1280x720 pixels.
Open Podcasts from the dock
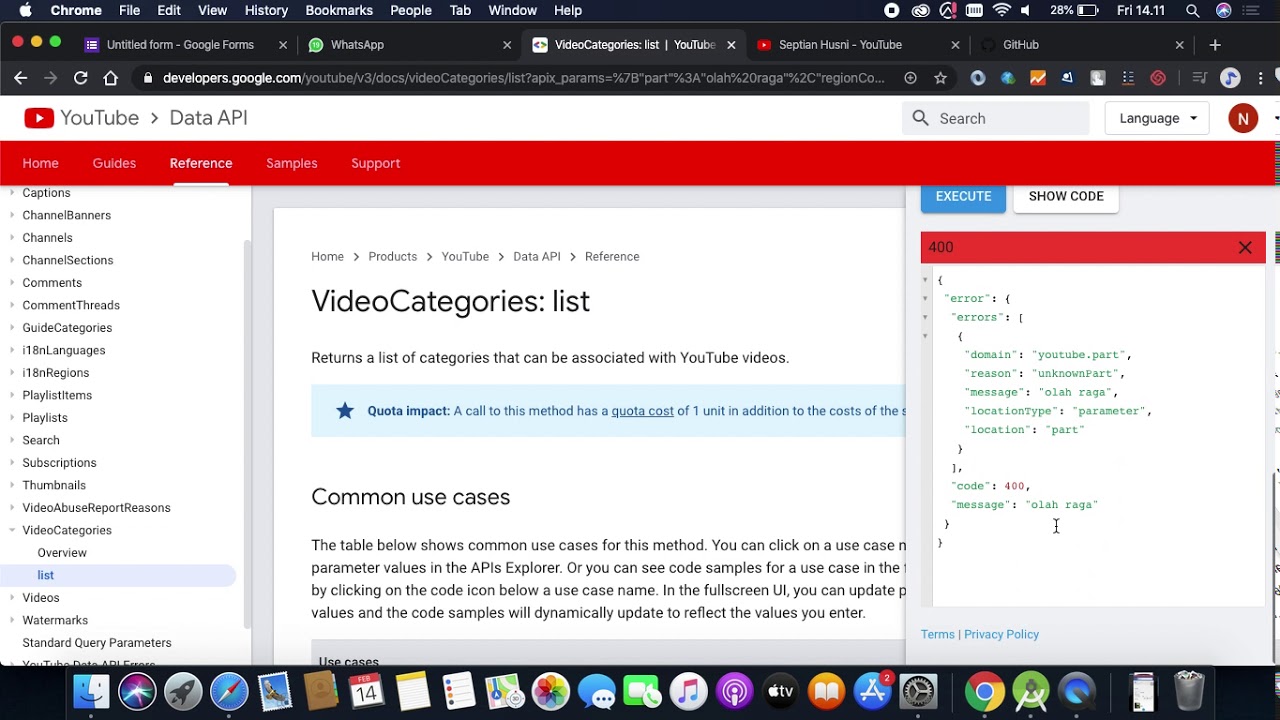tap(734, 691)
